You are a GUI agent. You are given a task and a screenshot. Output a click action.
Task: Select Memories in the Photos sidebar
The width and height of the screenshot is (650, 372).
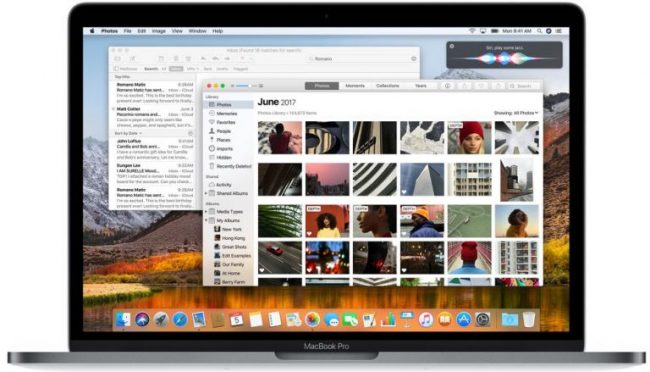pyautogui.click(x=227, y=113)
